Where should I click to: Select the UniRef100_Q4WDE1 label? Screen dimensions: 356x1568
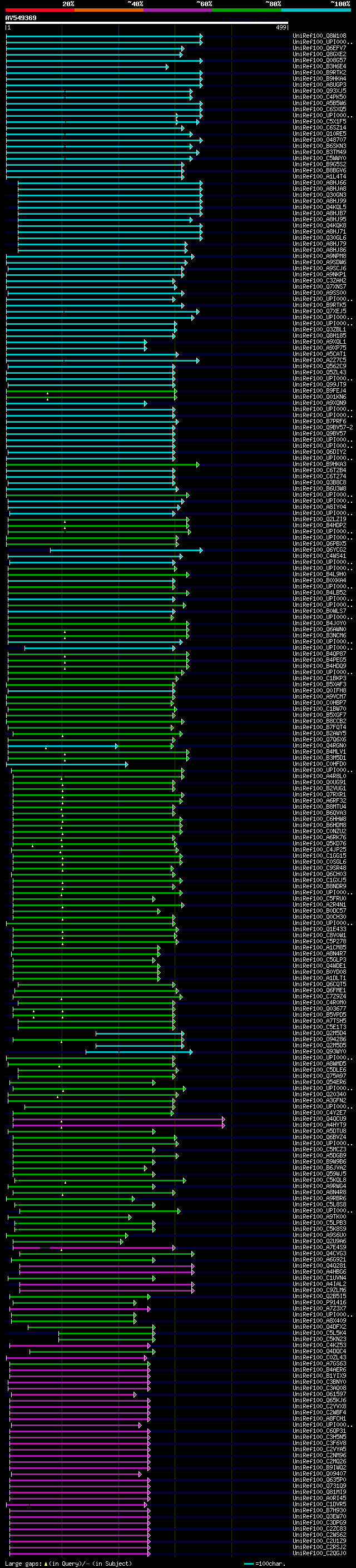point(319,966)
